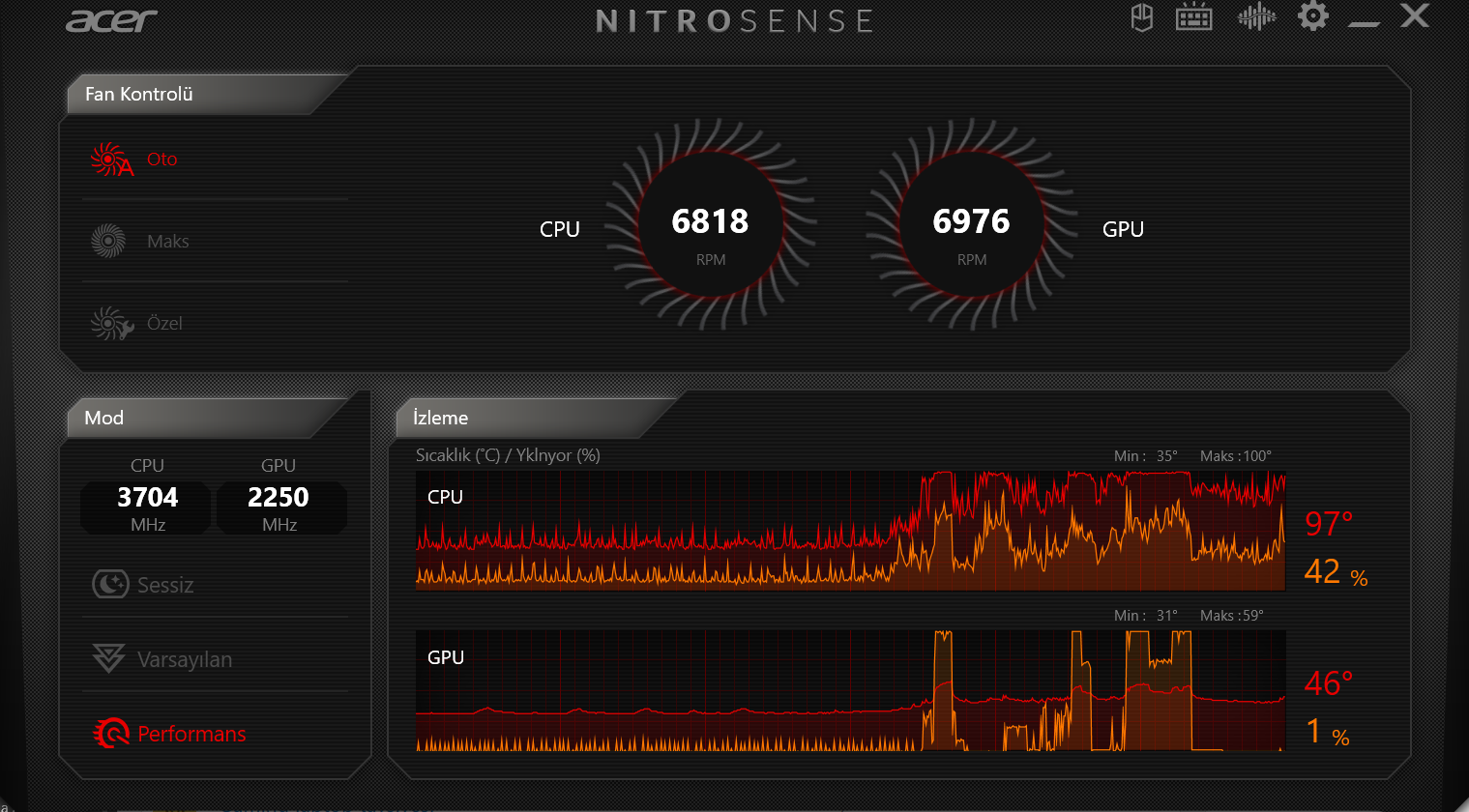Select the Özel fan control mode
Screen dimensions: 1469x812
(x=136, y=323)
